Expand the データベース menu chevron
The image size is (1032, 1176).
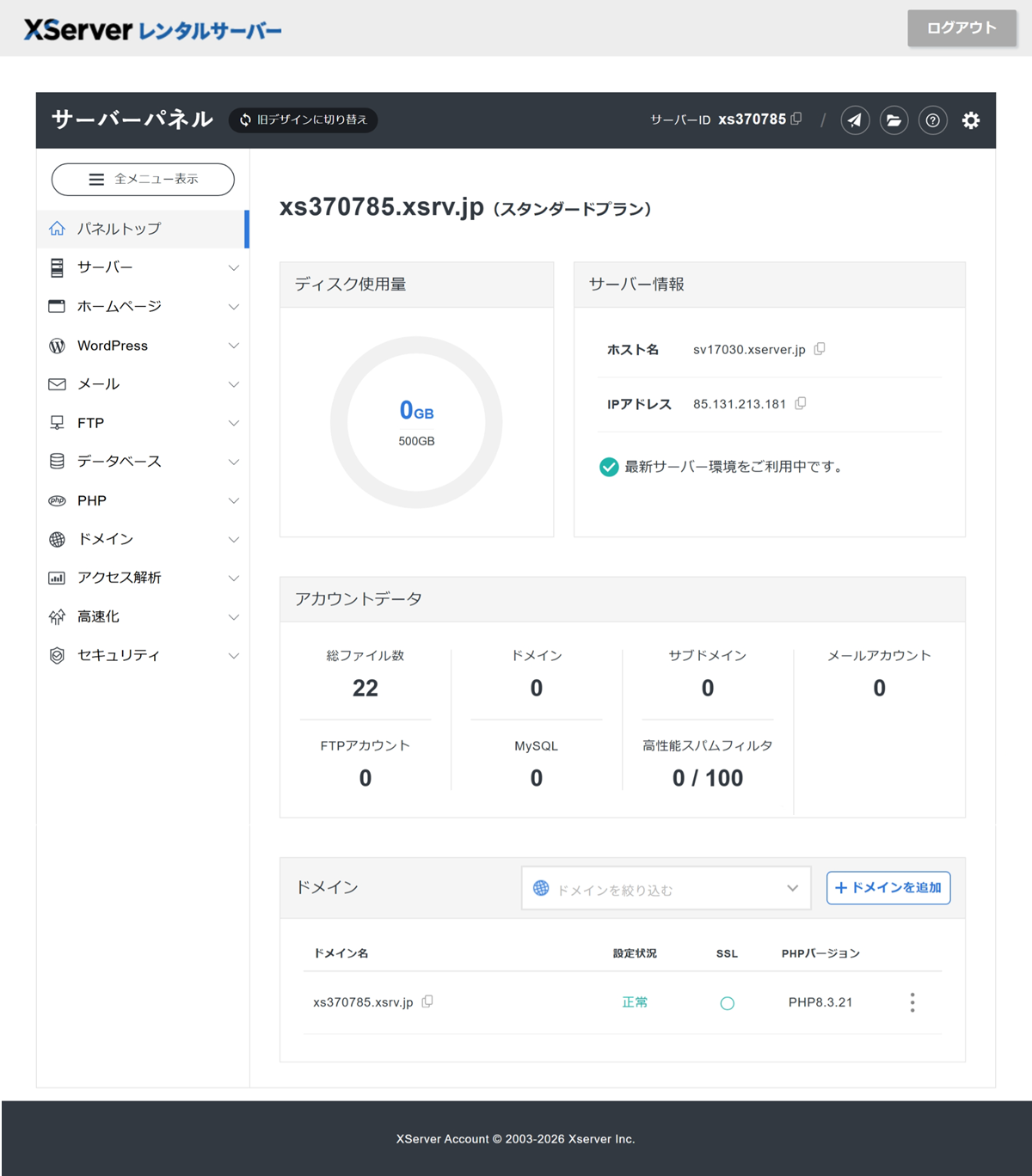coord(233,462)
